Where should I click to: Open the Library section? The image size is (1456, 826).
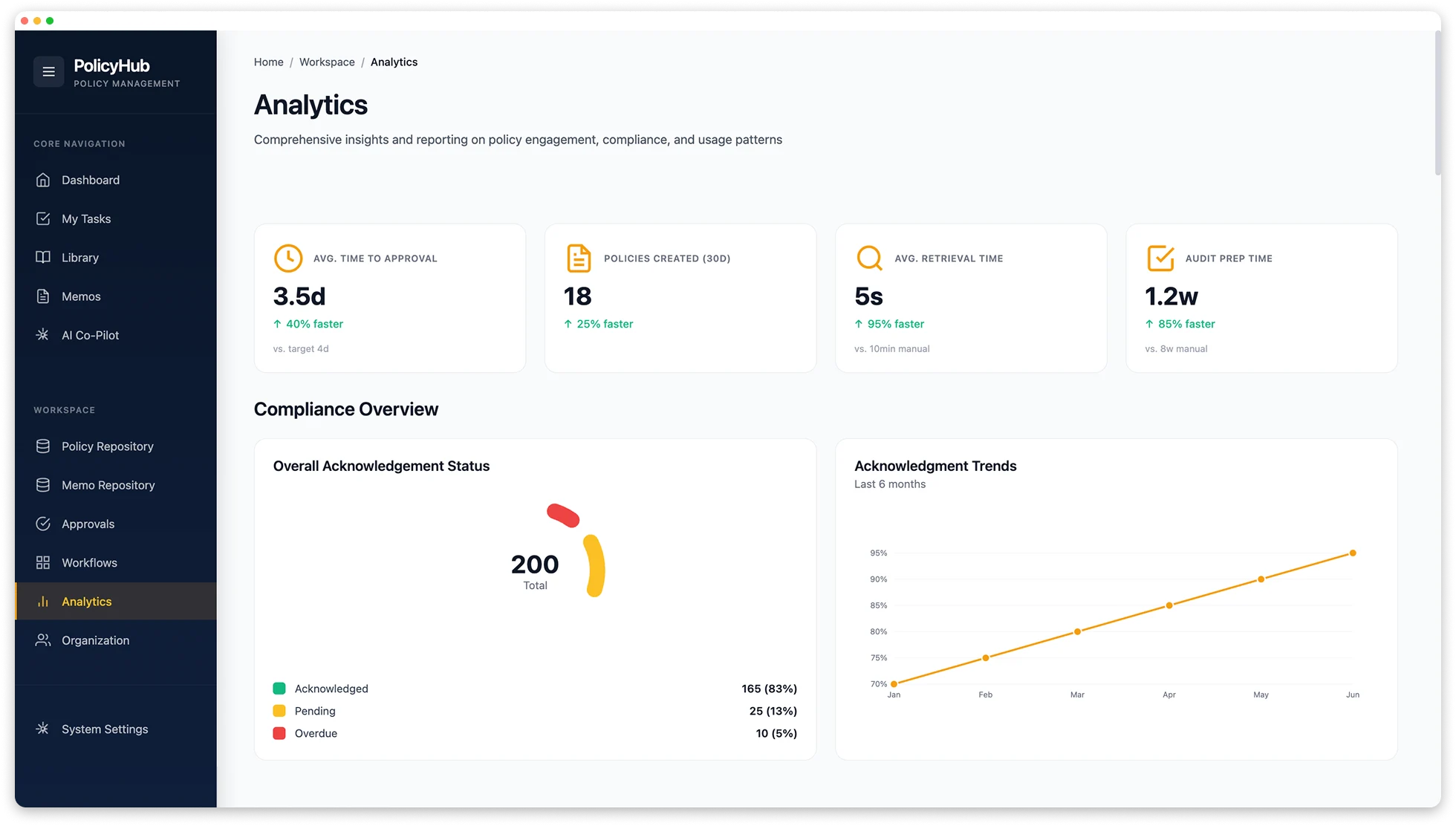(x=79, y=257)
